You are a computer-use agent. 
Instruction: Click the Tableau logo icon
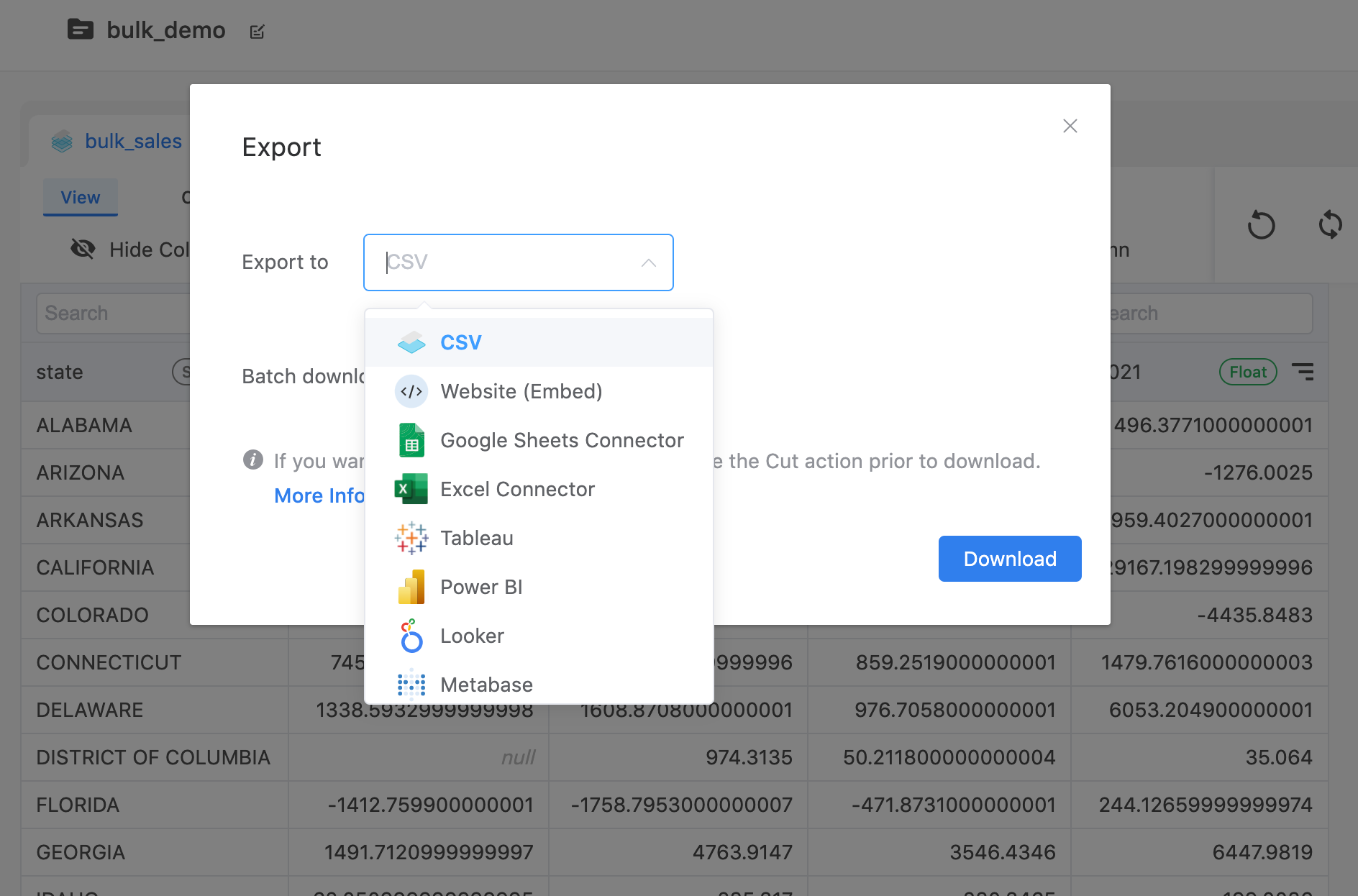pyautogui.click(x=411, y=538)
